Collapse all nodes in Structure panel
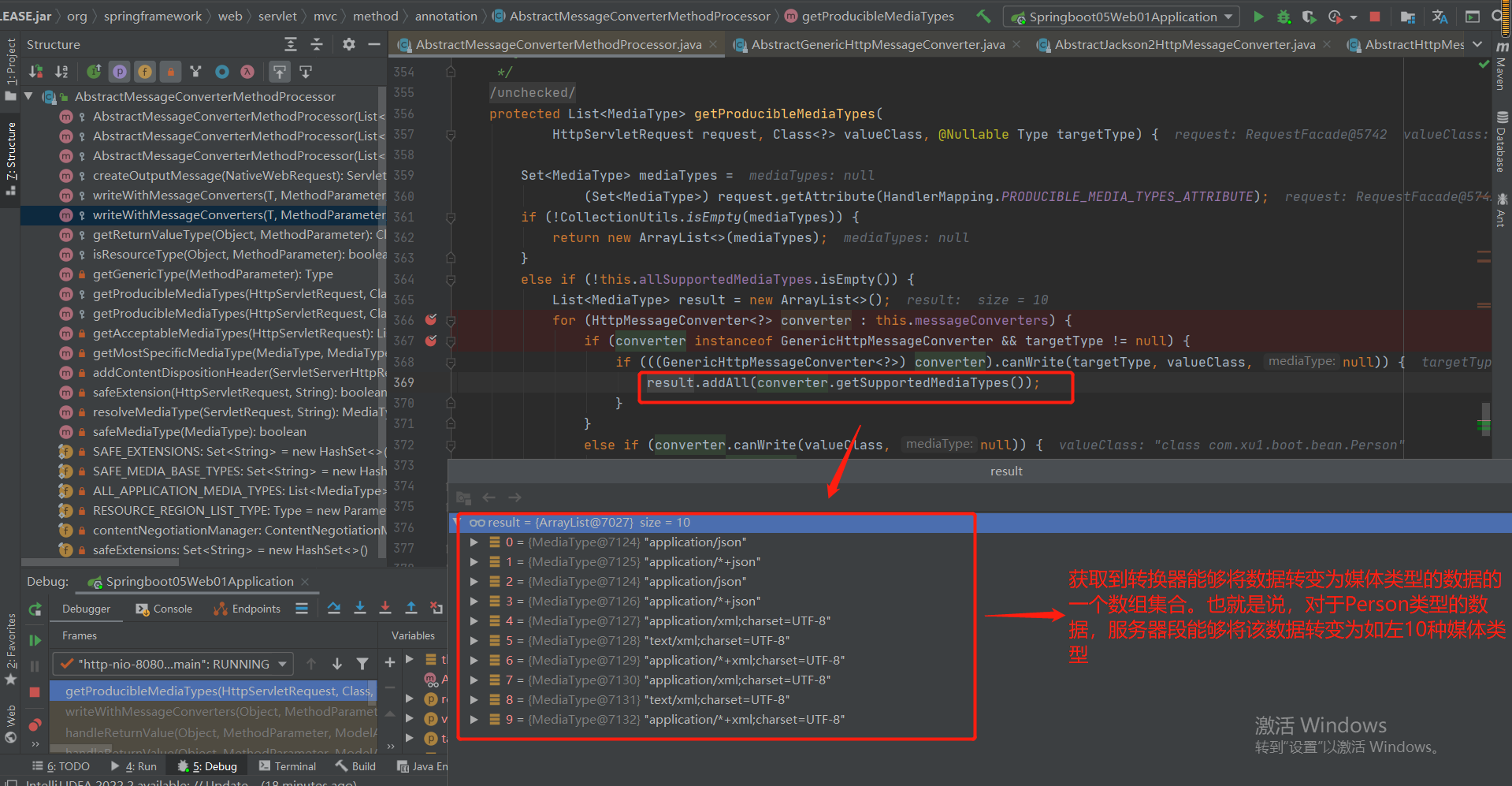Screen dimensions: 1512x786 [x=316, y=44]
